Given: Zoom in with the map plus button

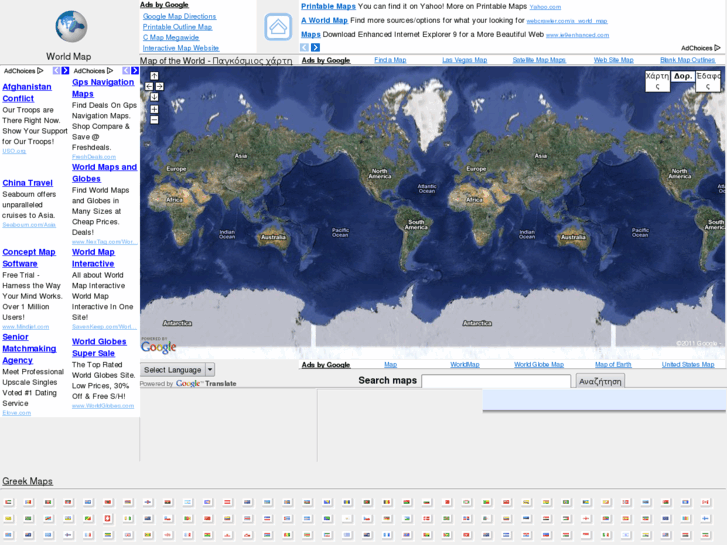Looking at the screenshot, I should (154, 109).
